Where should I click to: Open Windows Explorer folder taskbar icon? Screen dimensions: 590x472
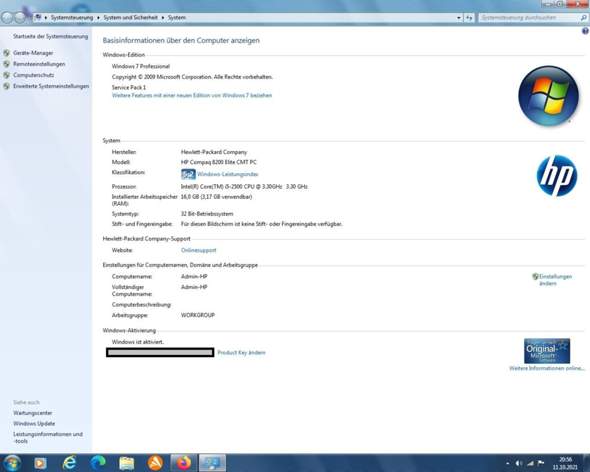(x=127, y=463)
